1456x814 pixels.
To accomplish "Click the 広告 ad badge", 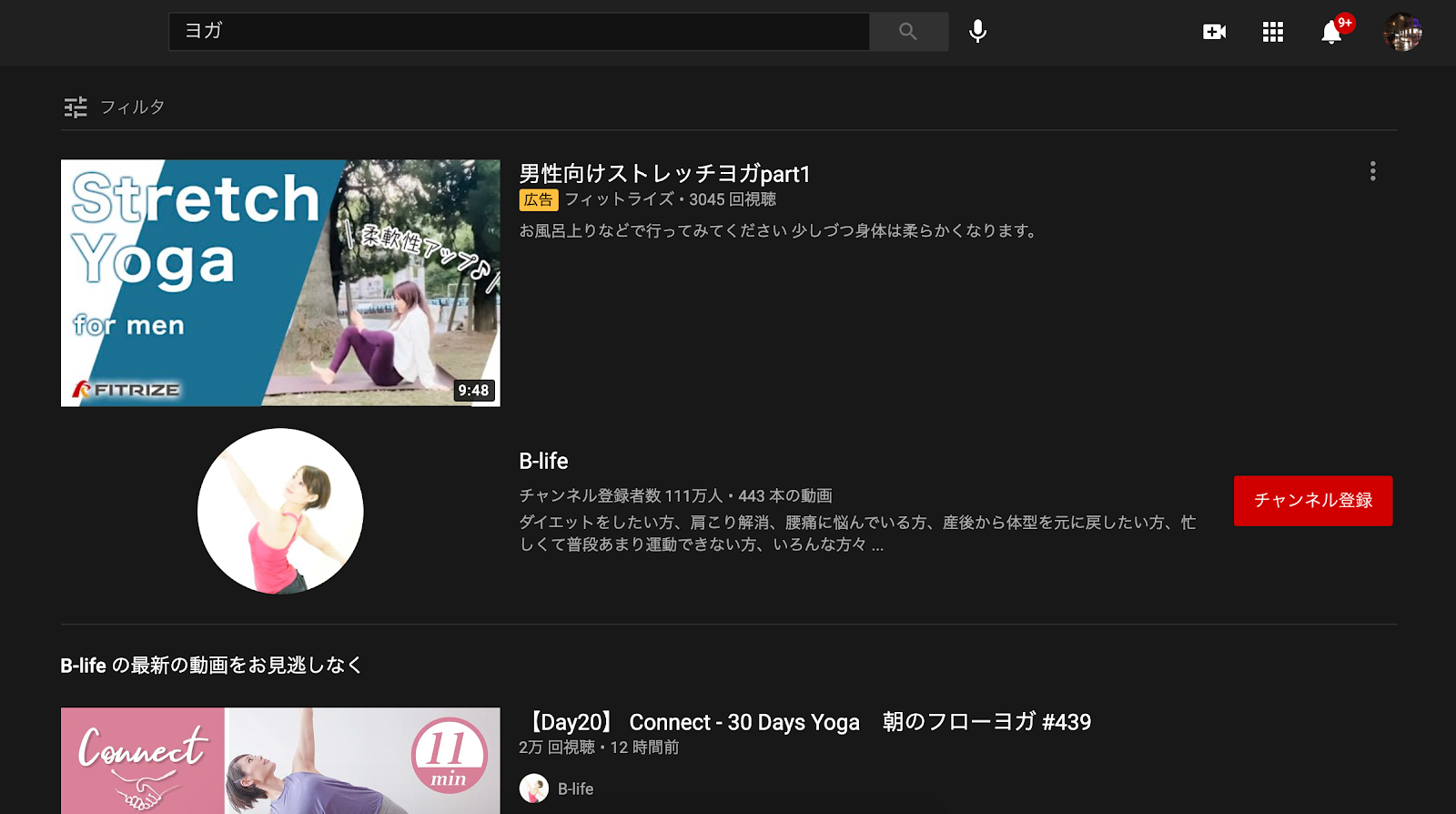I will pyautogui.click(x=539, y=200).
